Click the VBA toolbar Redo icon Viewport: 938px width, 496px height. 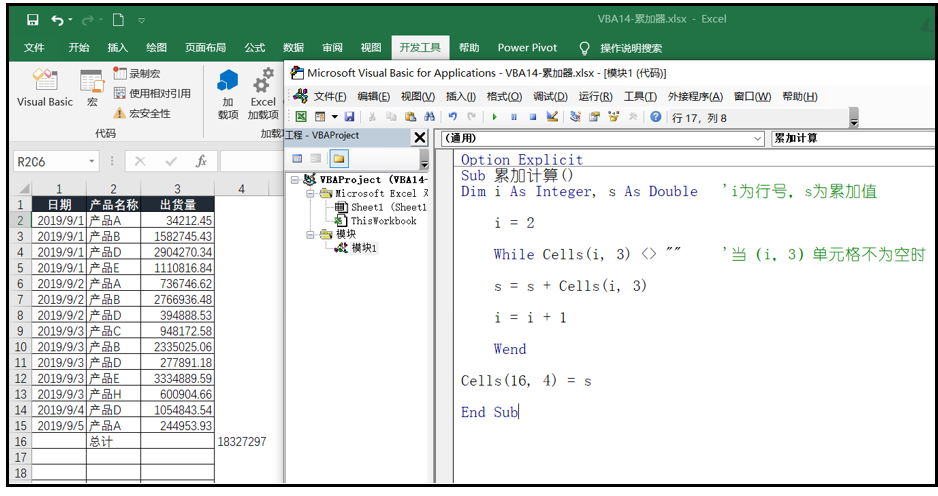472,117
